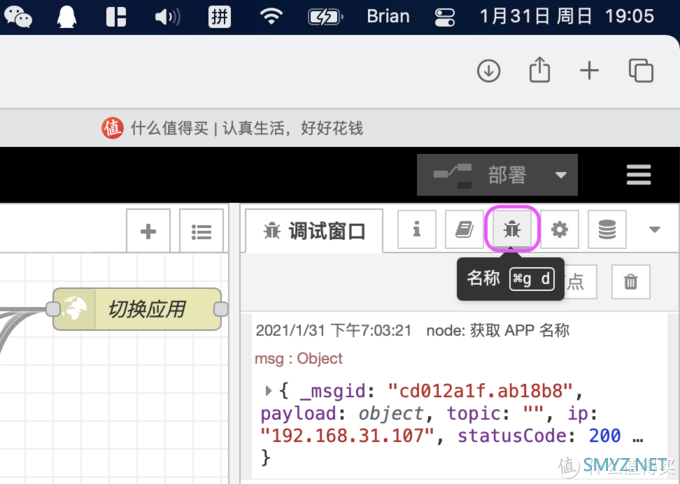This screenshot has width=680, height=484.
Task: Open a new Safari tab with plus
Action: [x=589, y=71]
